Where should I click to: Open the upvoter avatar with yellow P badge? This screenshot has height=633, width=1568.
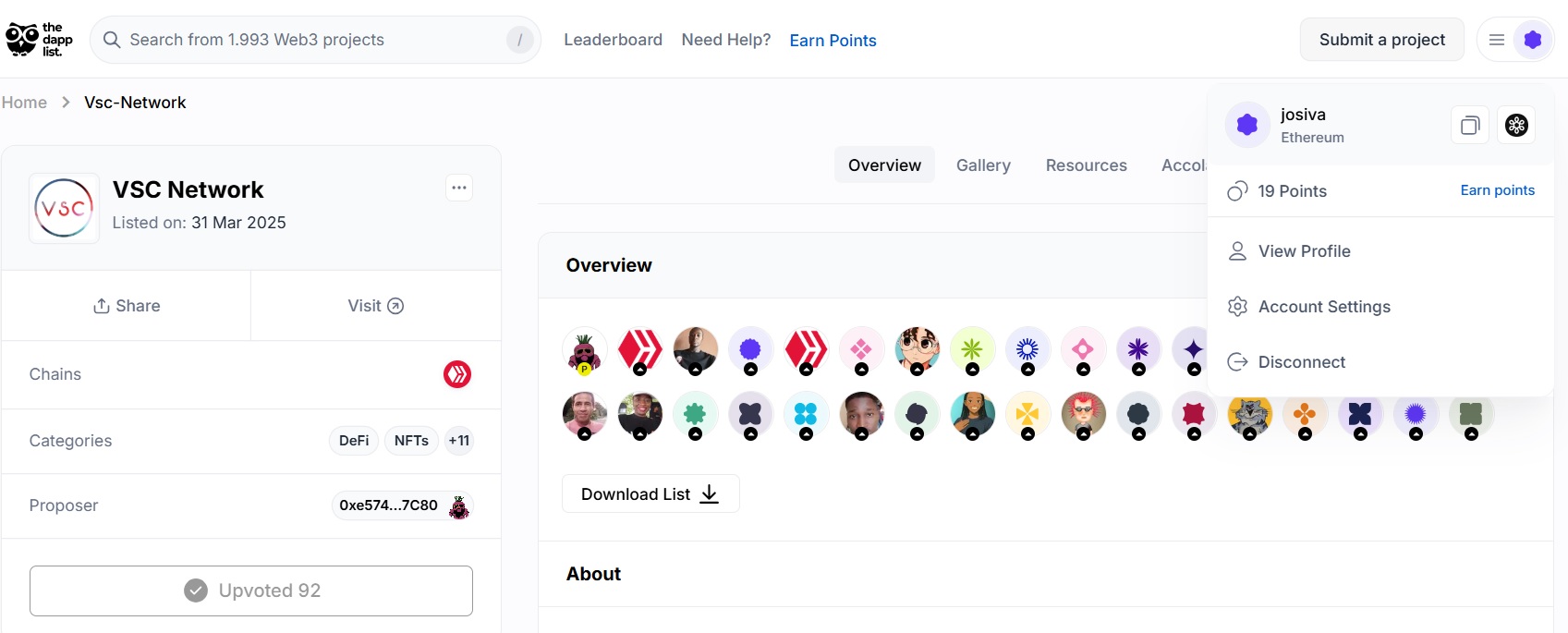[584, 350]
